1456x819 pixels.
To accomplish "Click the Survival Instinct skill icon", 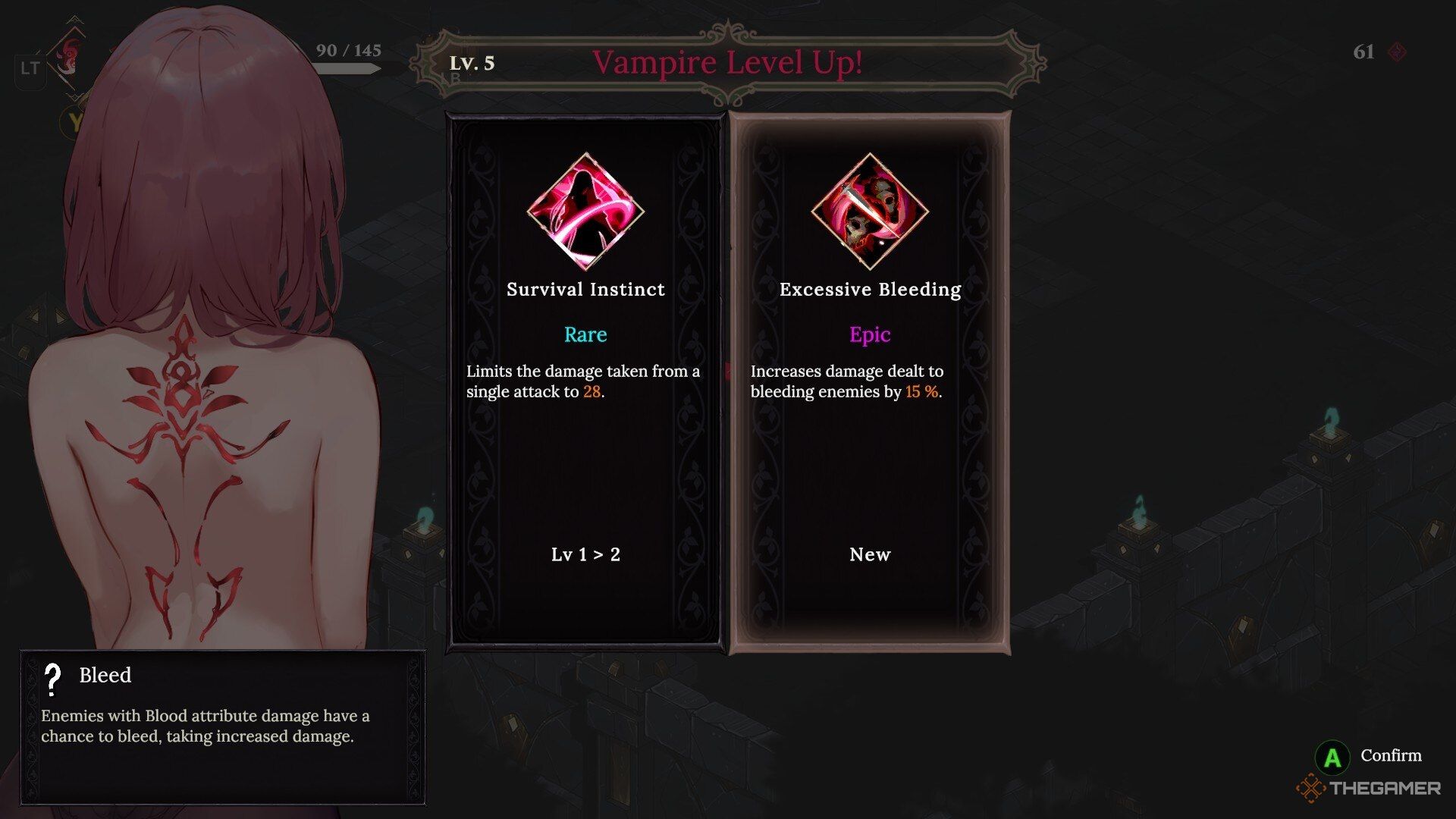I will point(585,212).
